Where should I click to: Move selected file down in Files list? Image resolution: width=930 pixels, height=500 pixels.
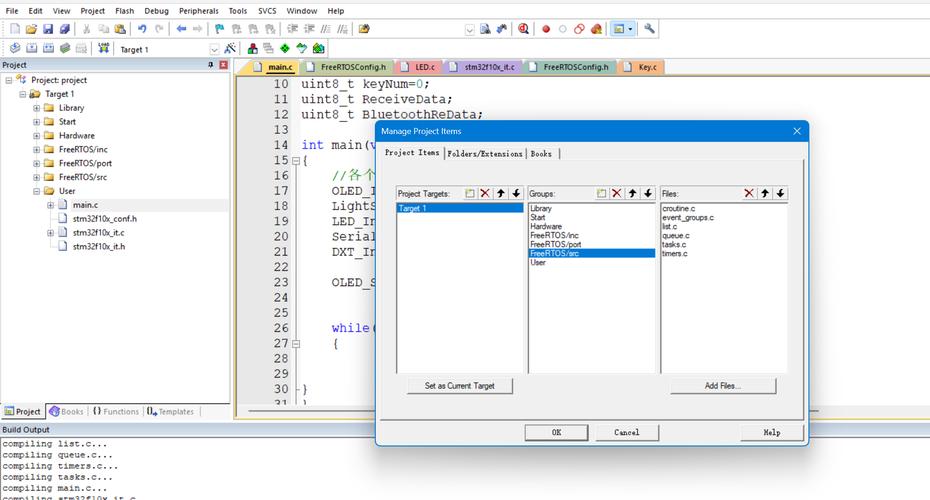[x=780, y=193]
